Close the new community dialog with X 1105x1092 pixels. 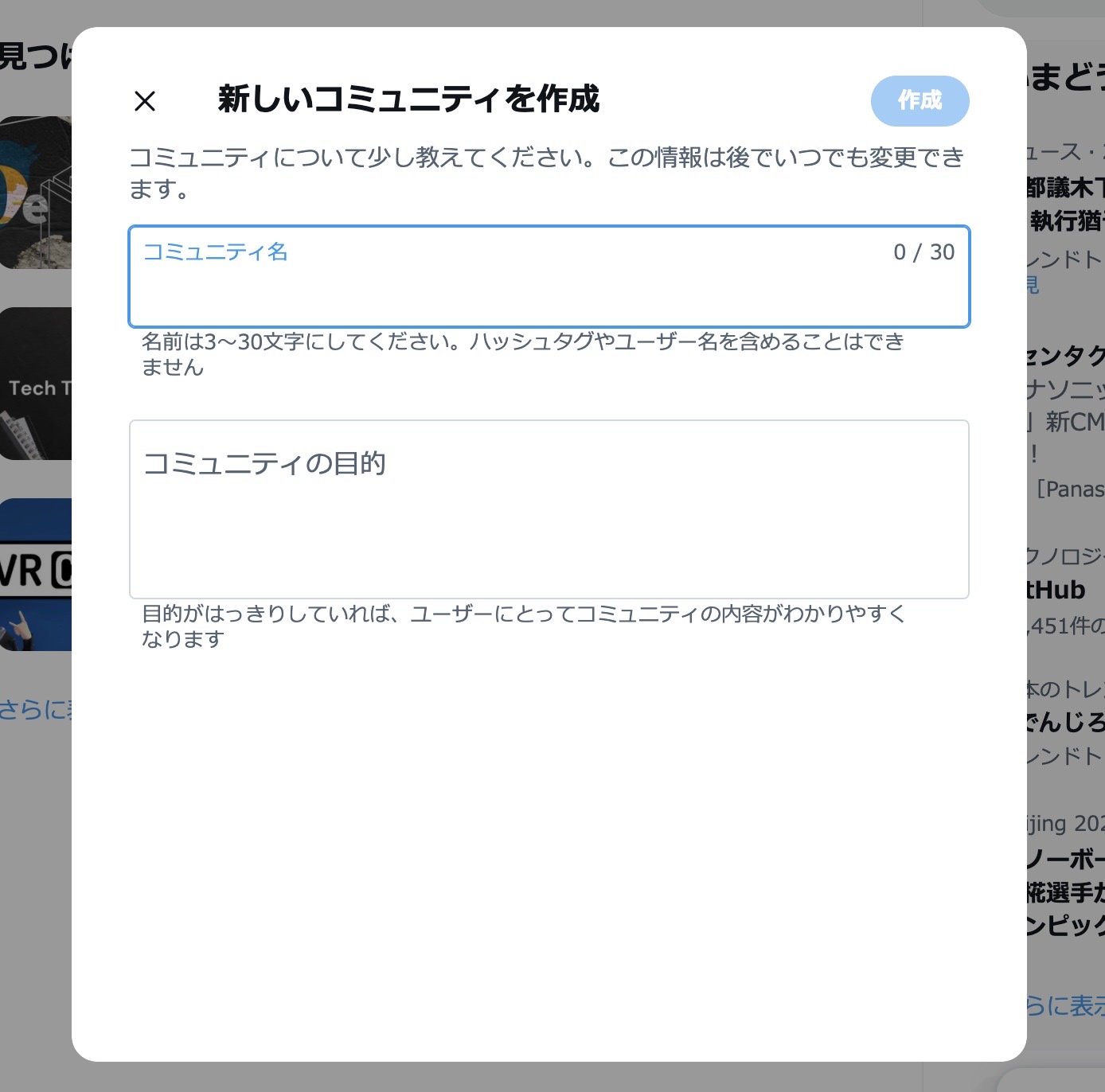click(x=145, y=101)
